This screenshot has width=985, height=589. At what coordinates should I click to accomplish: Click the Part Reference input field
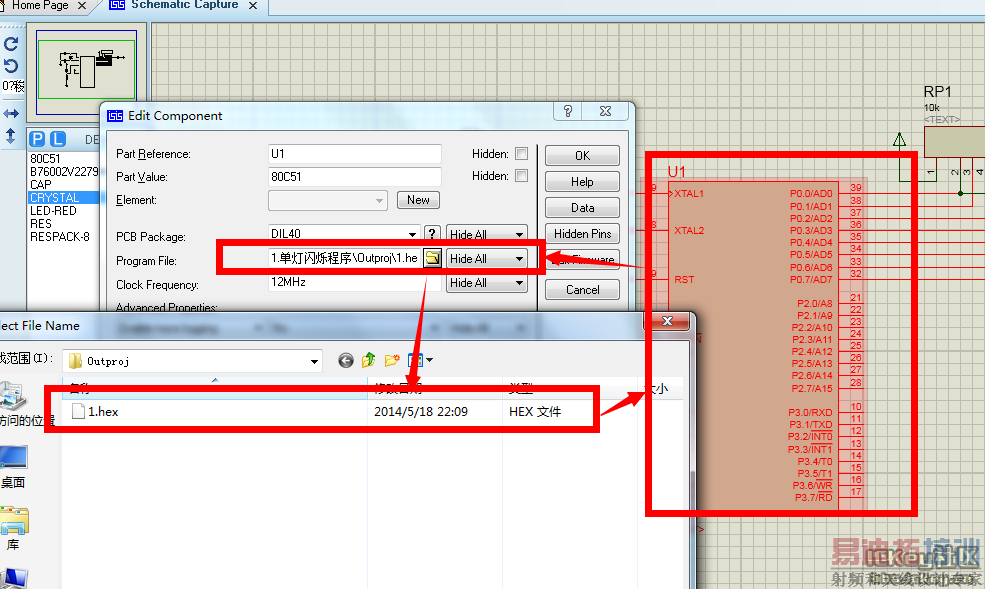click(x=355, y=154)
